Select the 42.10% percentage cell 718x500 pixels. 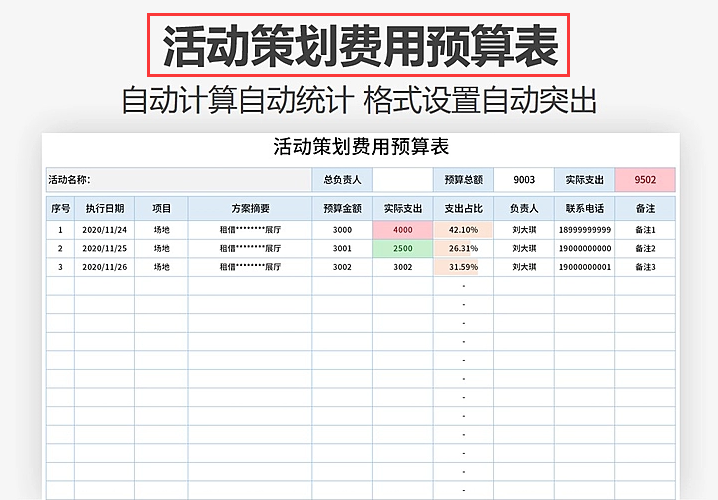463,230
